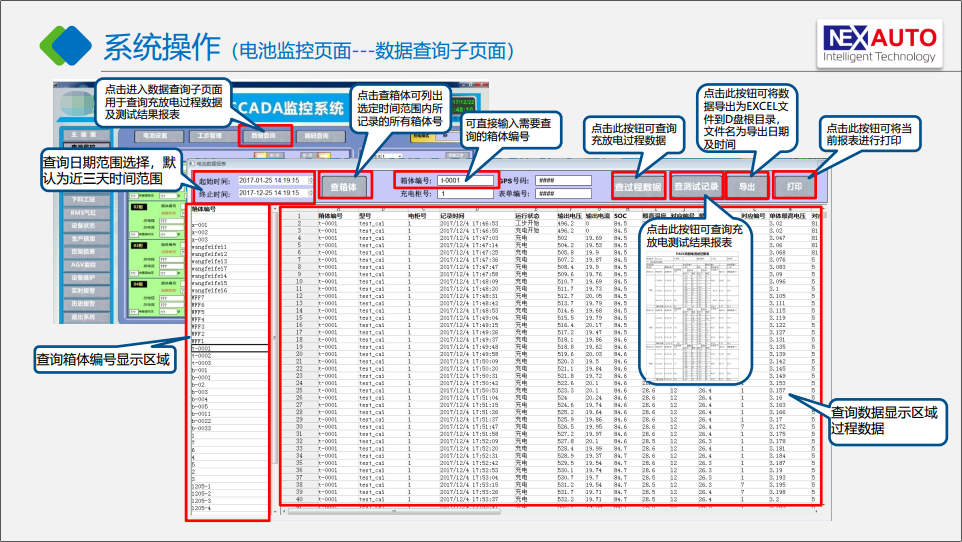Viewport: 962px width, 542px height.
Task: Select box number t-0001 in list
Action: [x=229, y=348]
